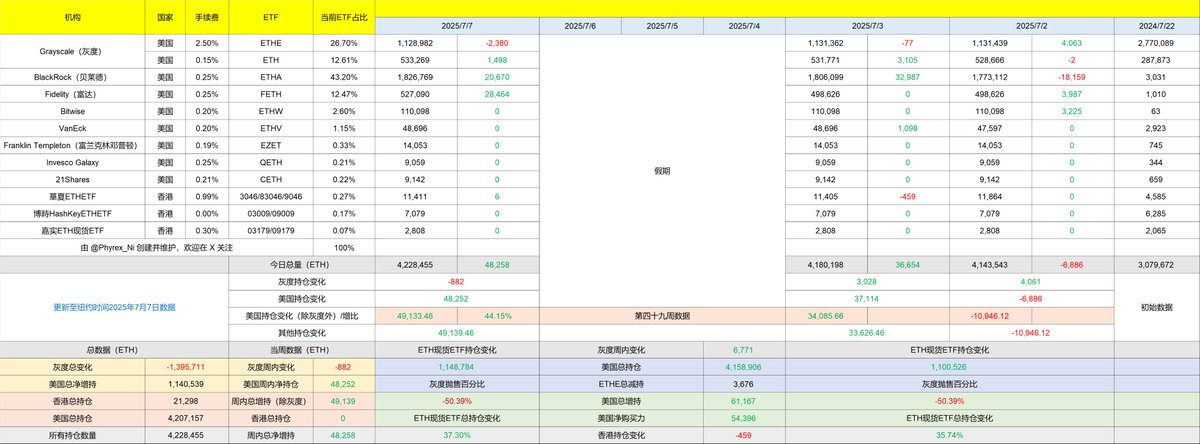1200x444 pixels.
Task: Select the 1,826,769 holdings cell
Action: point(416,76)
